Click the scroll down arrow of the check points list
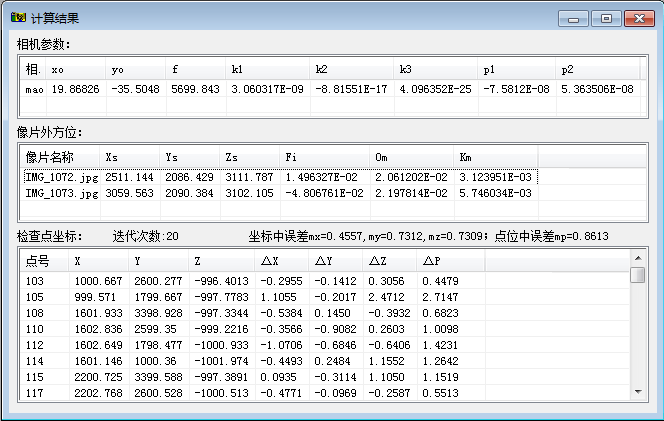 click(638, 392)
